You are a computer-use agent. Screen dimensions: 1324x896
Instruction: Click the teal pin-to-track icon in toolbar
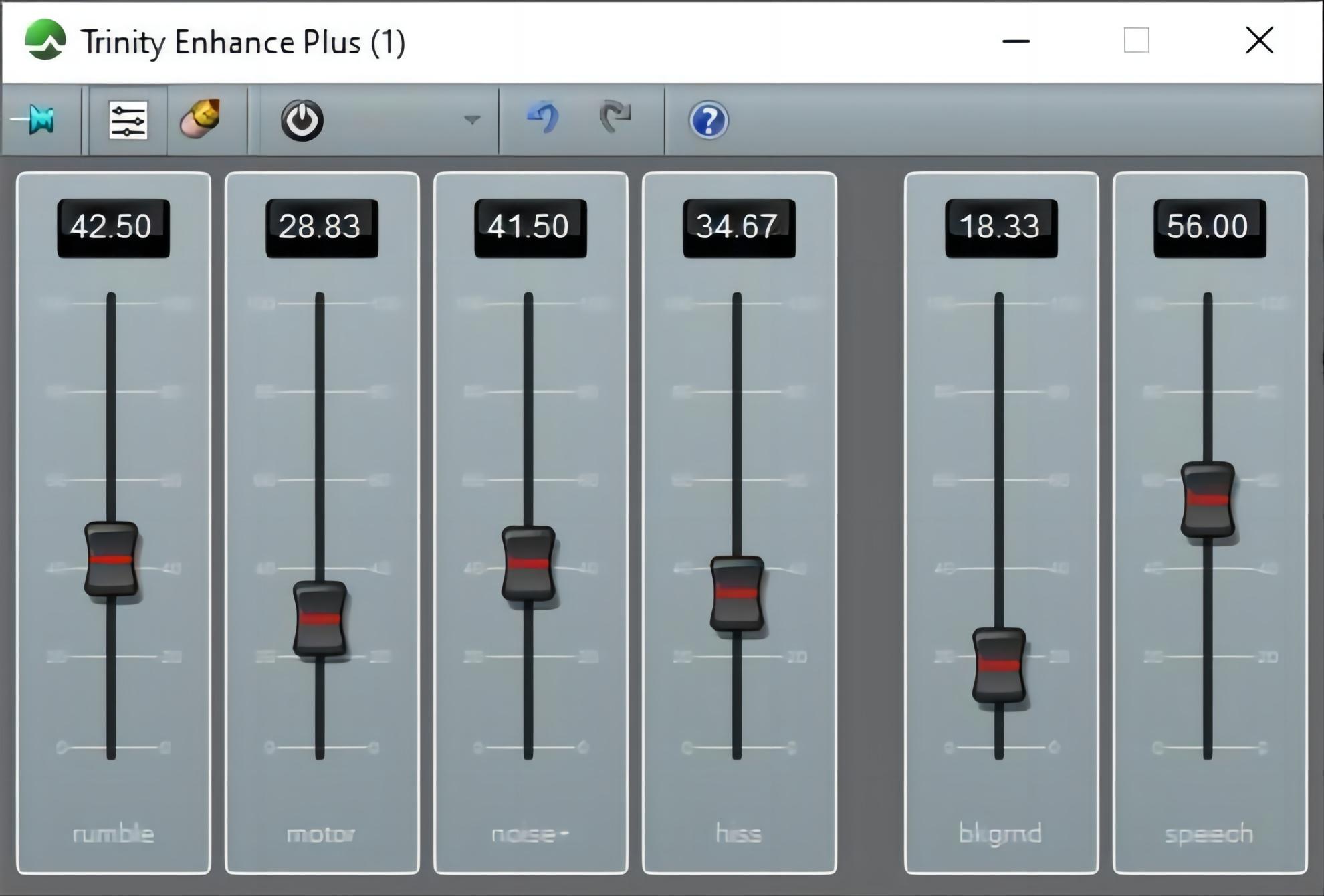[x=33, y=120]
